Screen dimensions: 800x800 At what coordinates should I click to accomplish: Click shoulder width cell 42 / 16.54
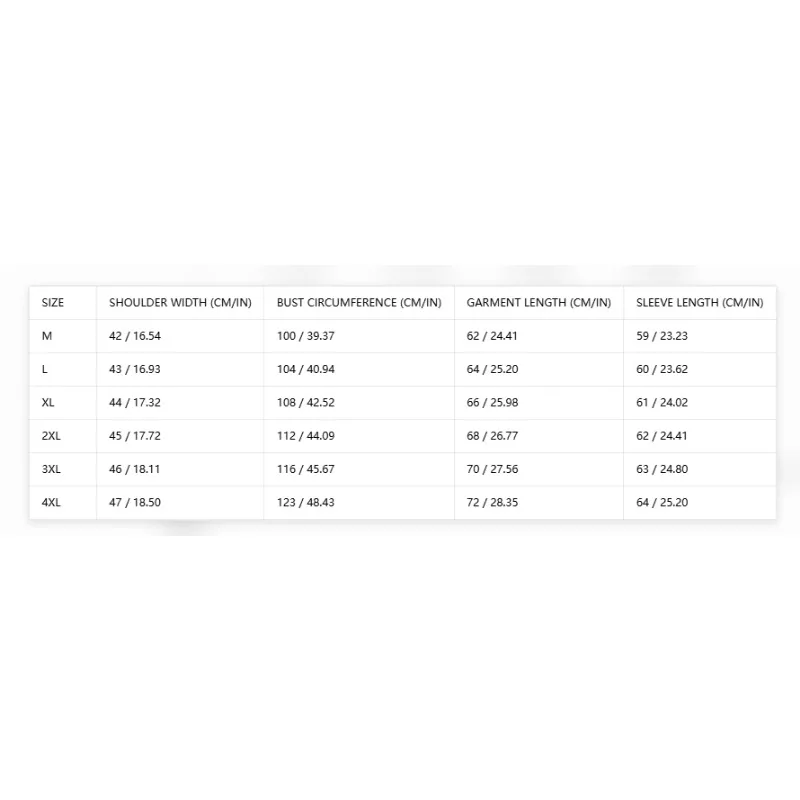tap(135, 336)
